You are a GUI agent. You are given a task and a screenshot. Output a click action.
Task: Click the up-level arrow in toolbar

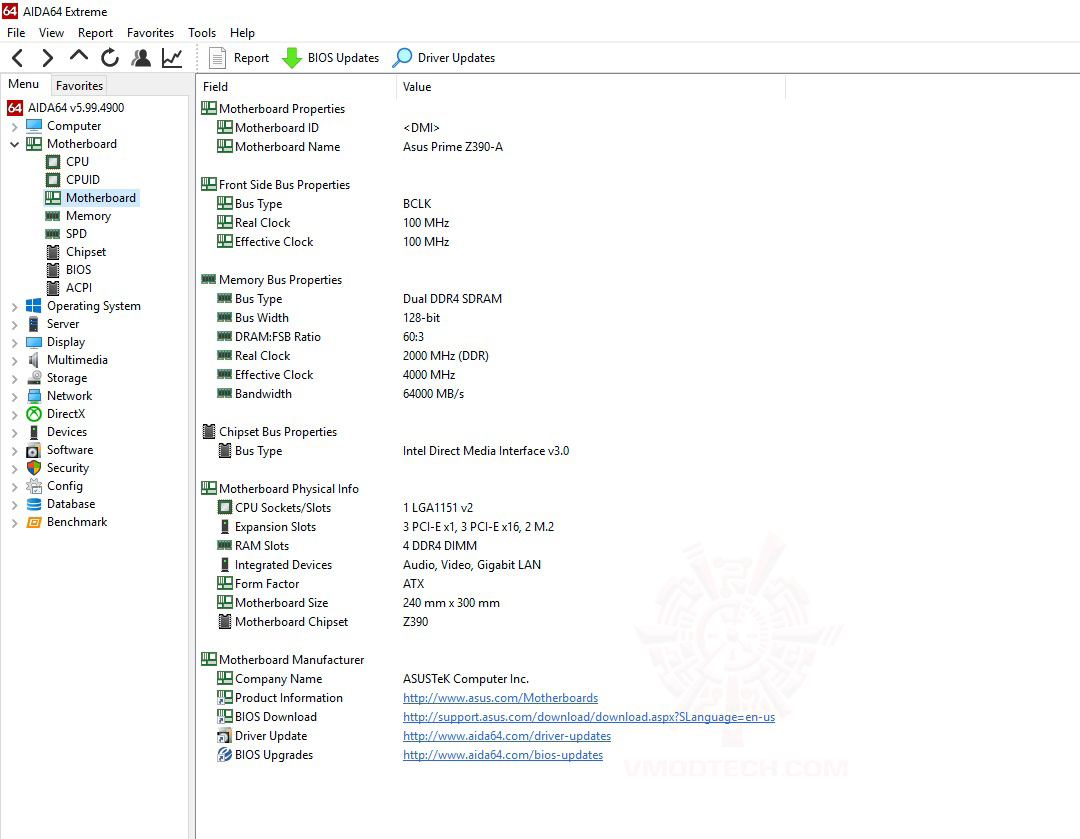click(78, 57)
